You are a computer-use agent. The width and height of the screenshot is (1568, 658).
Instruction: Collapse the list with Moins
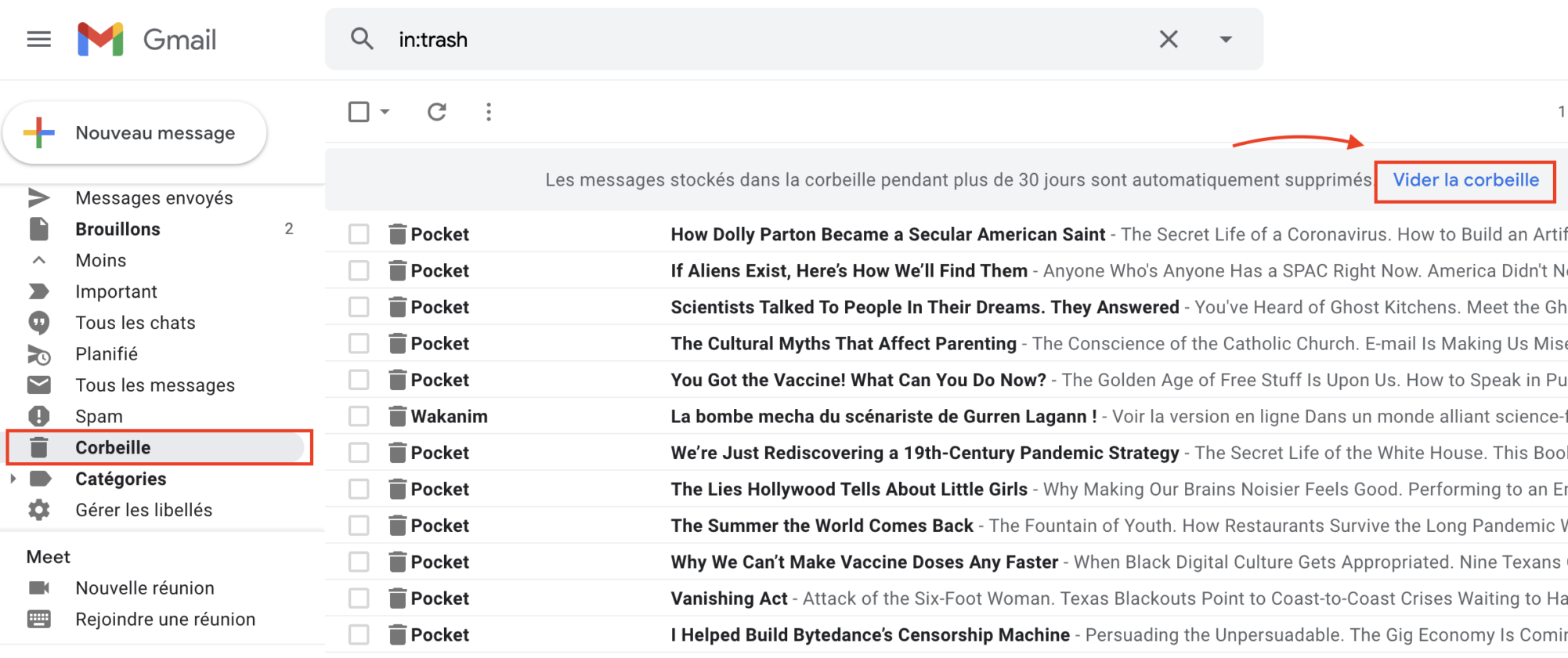click(100, 260)
